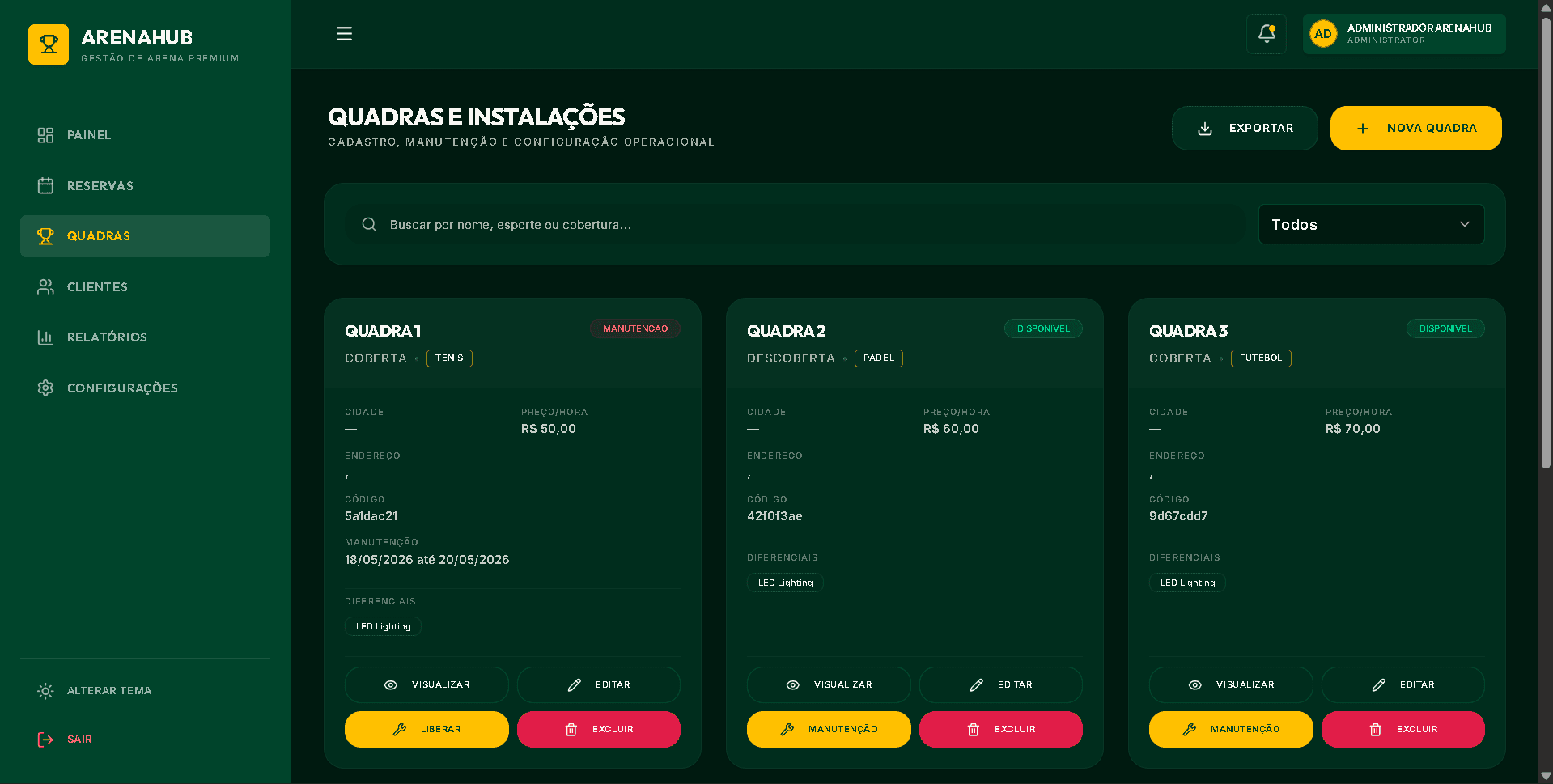Click the Exportar button
Viewport: 1553px width, 784px height.
click(1245, 128)
